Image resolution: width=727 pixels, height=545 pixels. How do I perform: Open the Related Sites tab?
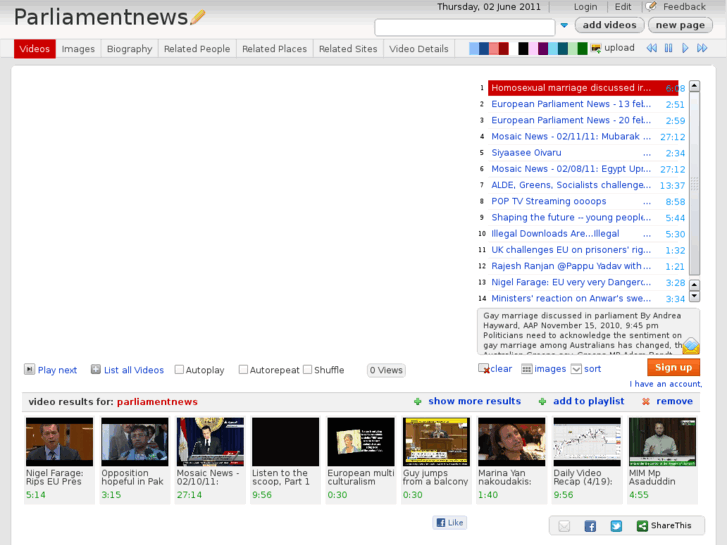coord(348,49)
